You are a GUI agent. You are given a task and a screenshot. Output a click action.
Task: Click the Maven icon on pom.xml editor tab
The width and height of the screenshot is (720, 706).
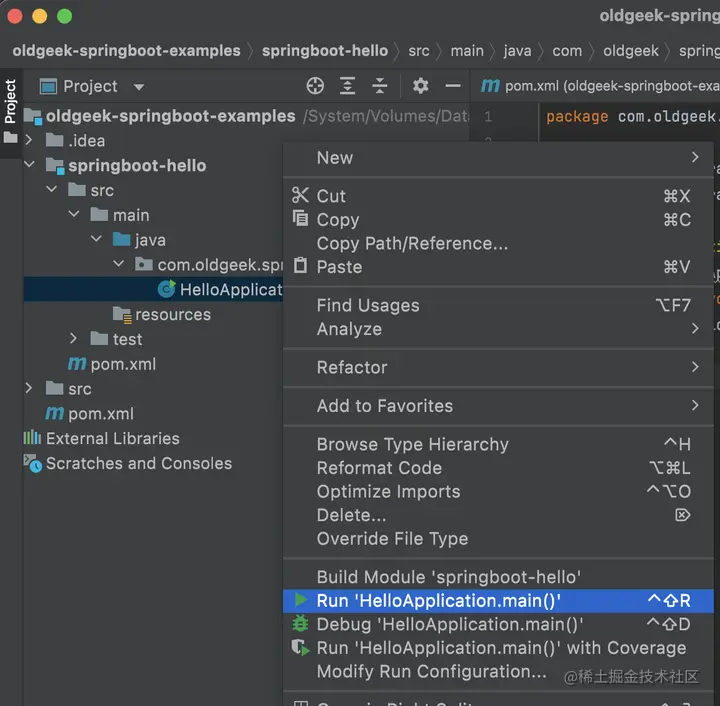pos(490,85)
